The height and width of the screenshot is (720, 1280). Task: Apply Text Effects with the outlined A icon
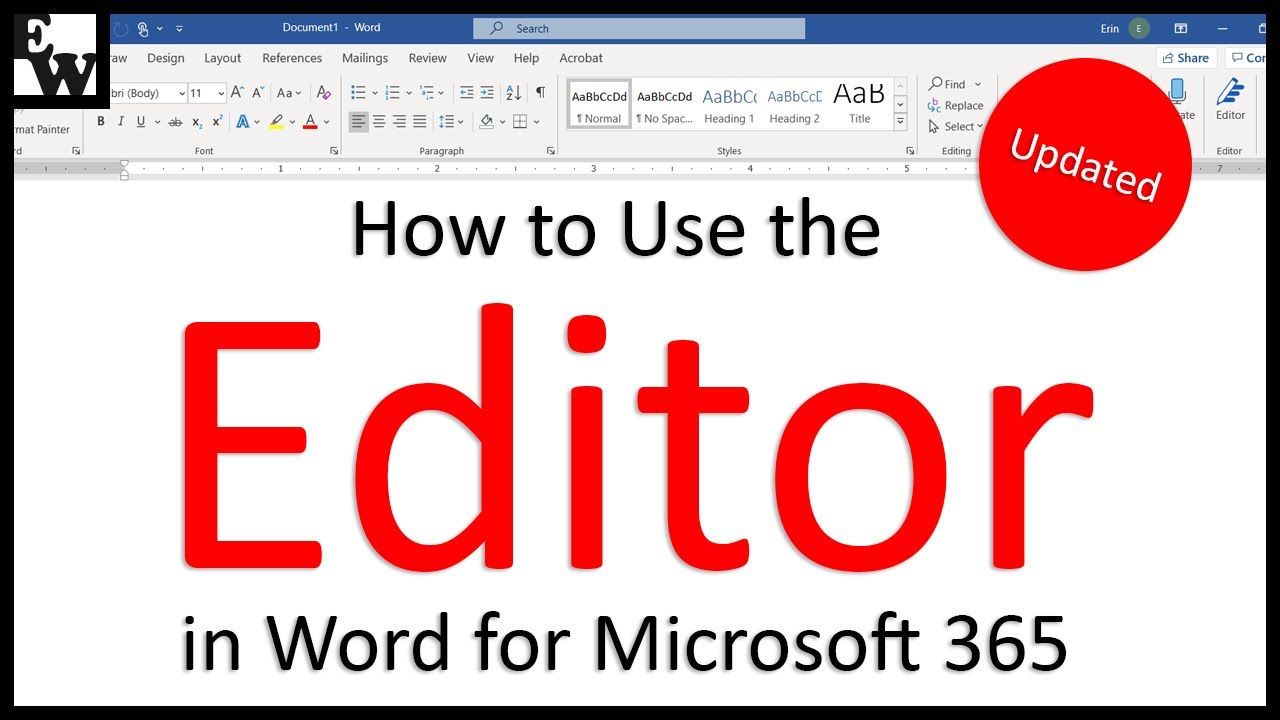(x=242, y=122)
